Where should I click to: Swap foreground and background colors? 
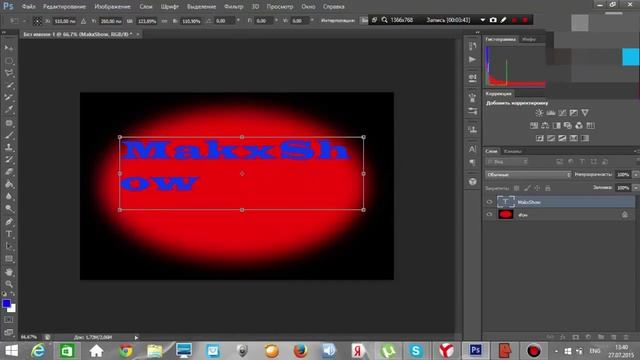[13, 294]
